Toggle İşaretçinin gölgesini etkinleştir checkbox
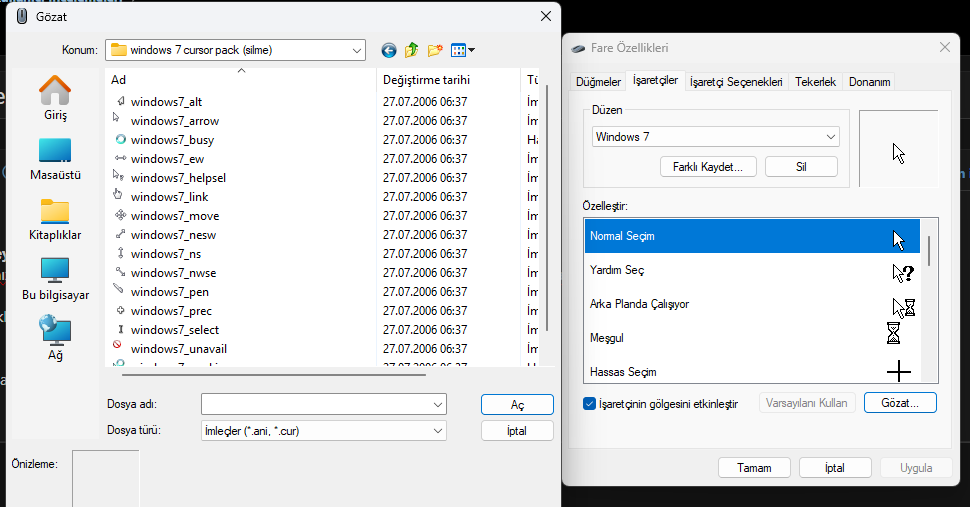Viewport: 970px width, 507px height. tap(590, 404)
